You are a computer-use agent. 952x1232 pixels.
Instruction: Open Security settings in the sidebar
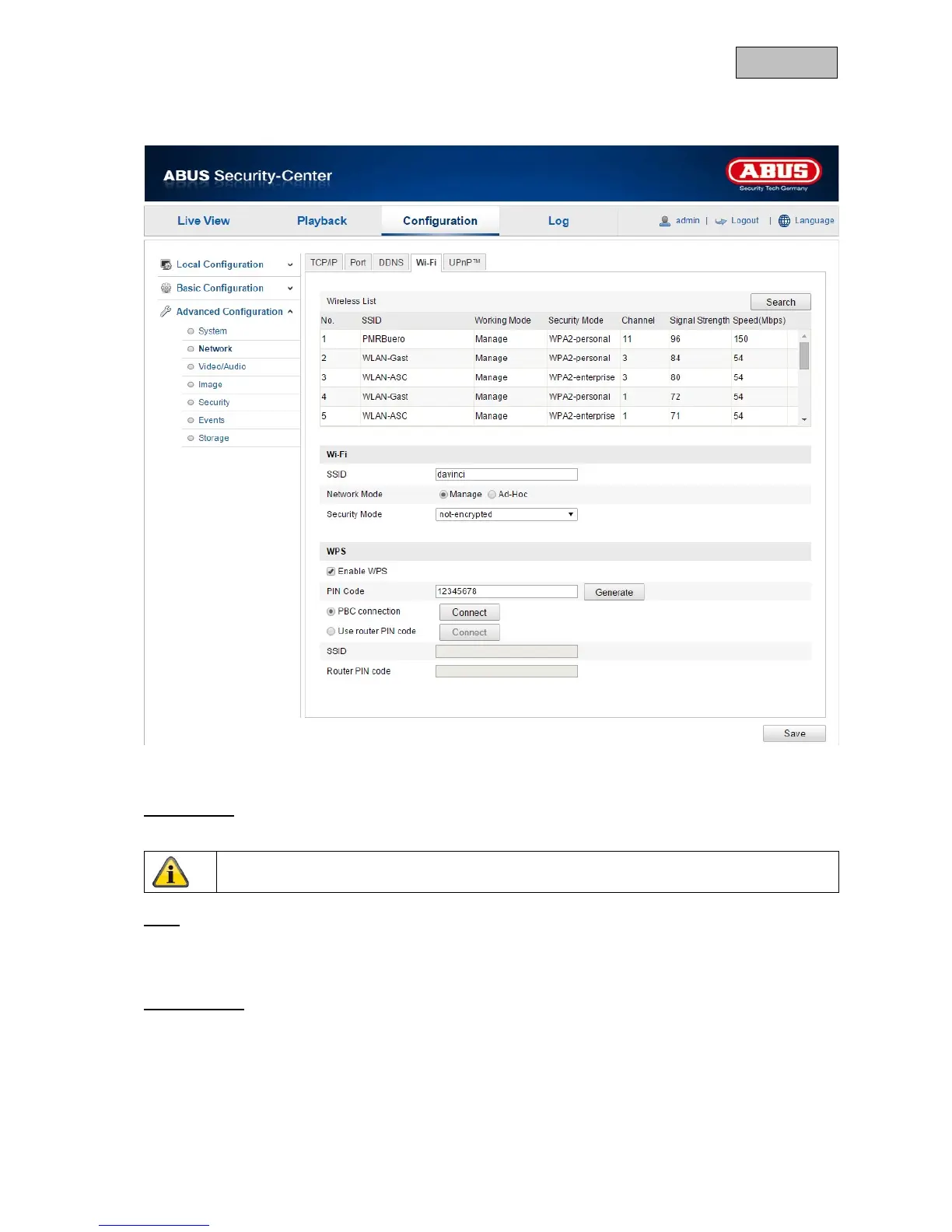(x=214, y=403)
